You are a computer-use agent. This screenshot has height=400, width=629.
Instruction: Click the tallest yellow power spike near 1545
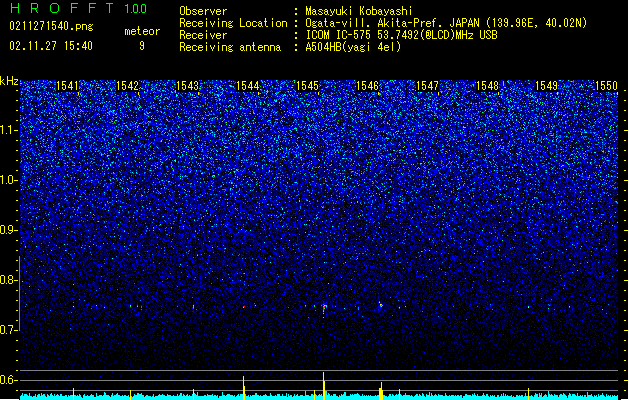coord(324,386)
